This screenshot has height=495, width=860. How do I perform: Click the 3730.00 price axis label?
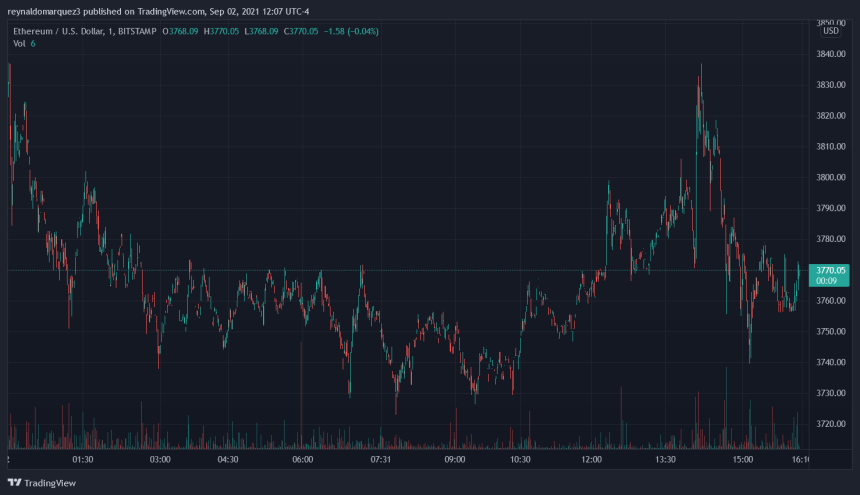coord(830,392)
